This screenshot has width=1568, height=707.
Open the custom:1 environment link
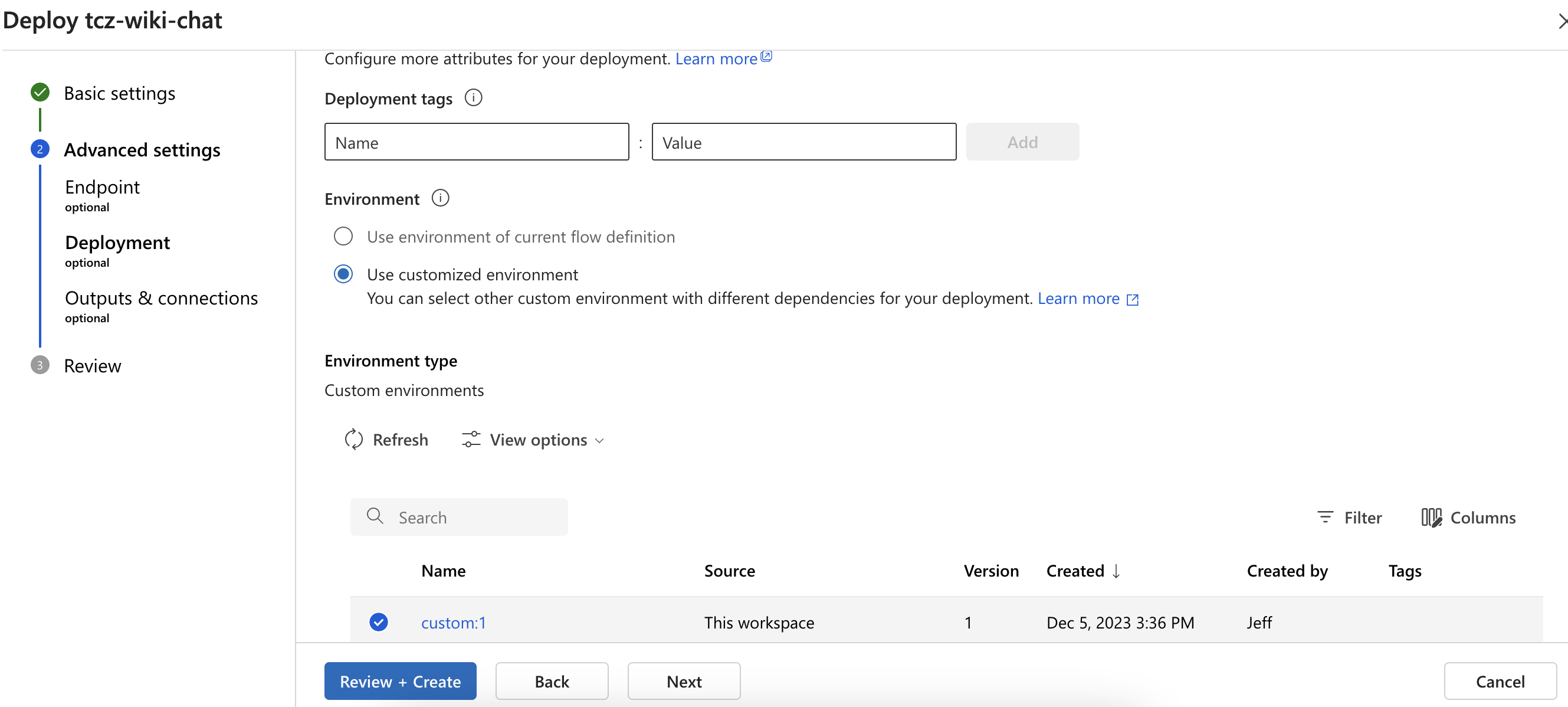click(x=453, y=622)
